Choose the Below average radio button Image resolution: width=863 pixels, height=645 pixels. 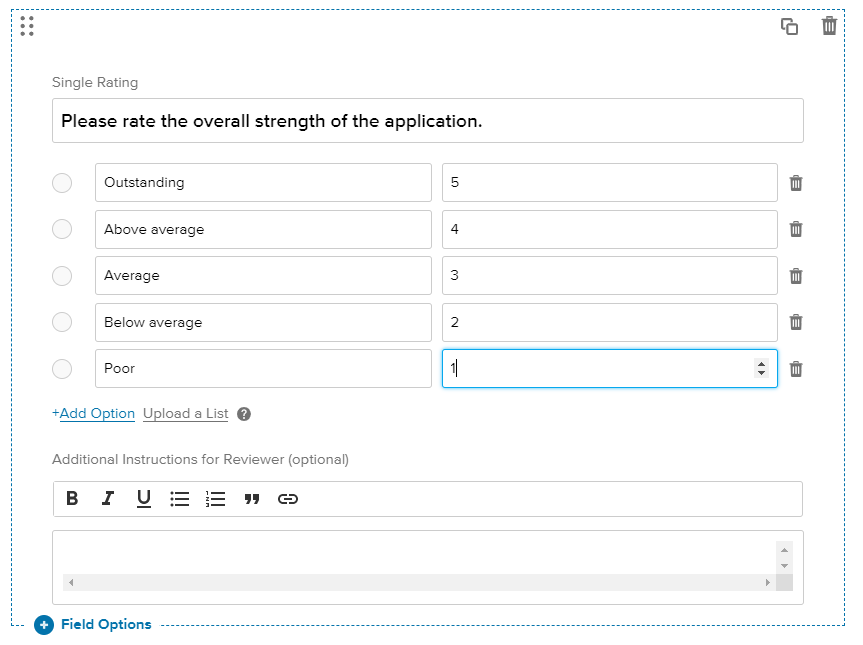click(62, 322)
